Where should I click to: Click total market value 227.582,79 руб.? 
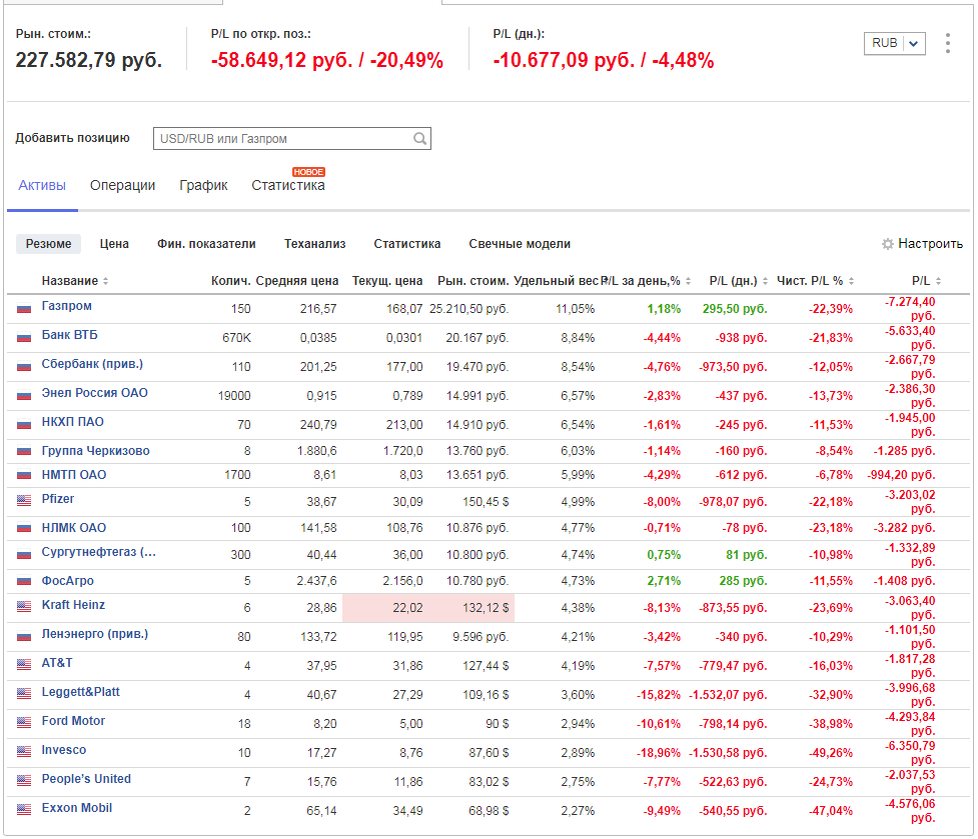[x=89, y=60]
